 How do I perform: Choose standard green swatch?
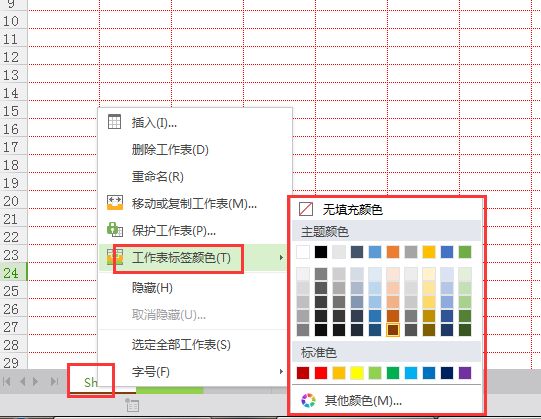pos(393,373)
